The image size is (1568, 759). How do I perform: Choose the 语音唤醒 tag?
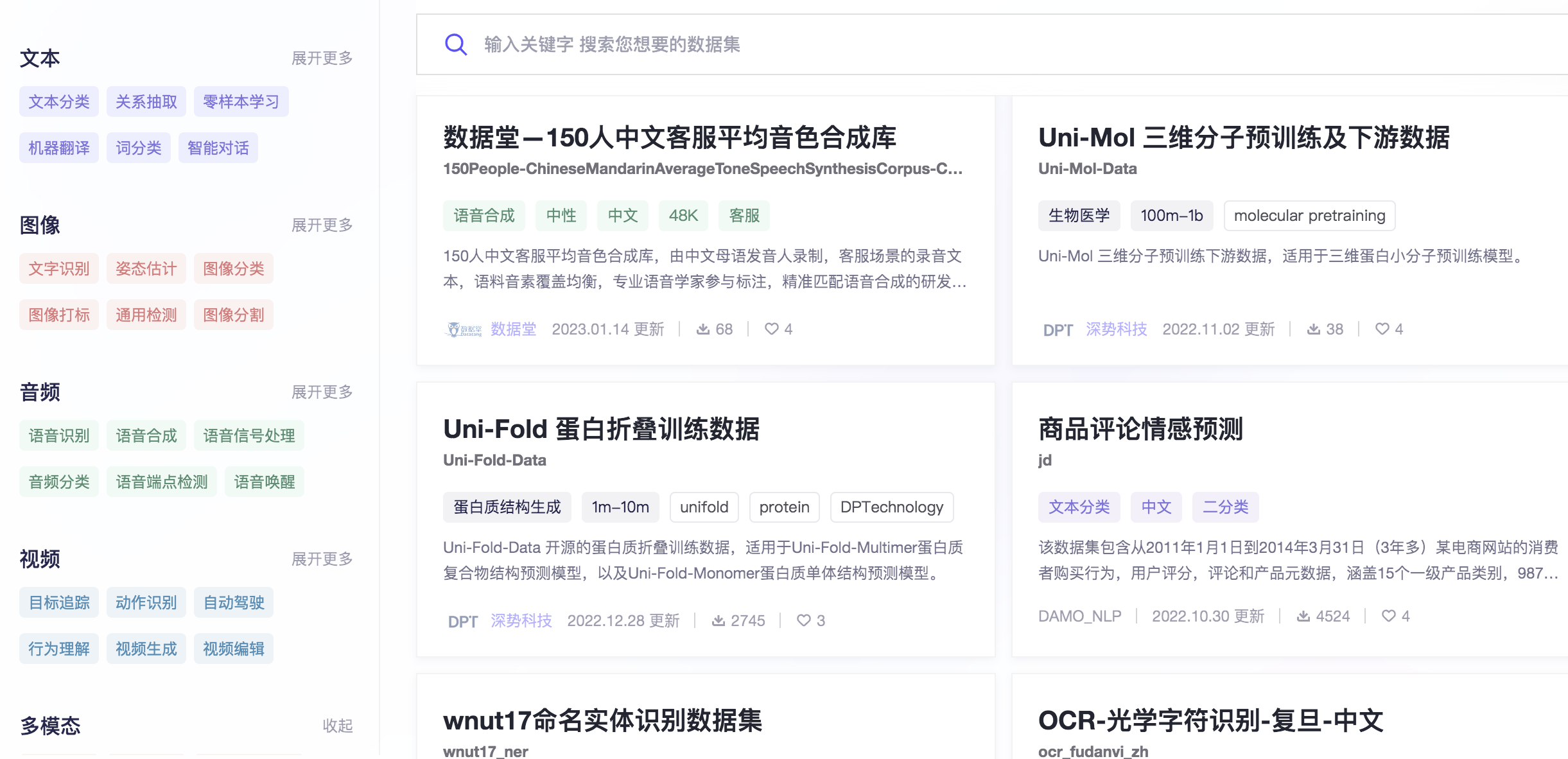coord(265,482)
